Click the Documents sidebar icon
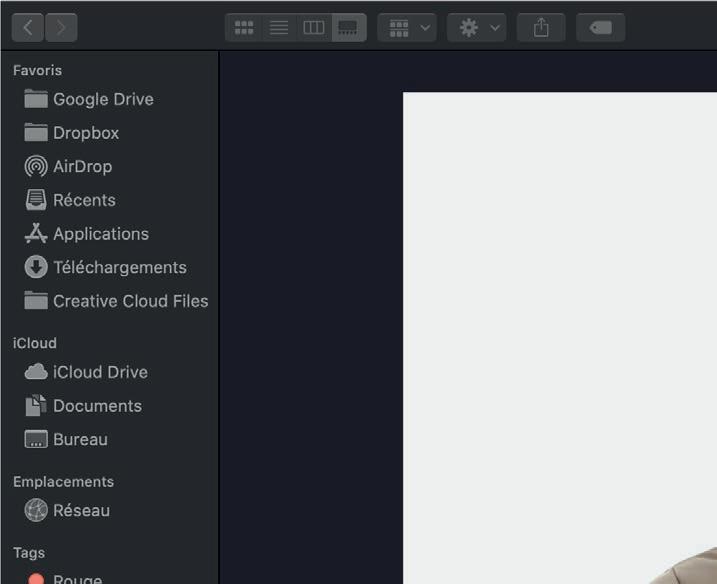 pos(36,406)
